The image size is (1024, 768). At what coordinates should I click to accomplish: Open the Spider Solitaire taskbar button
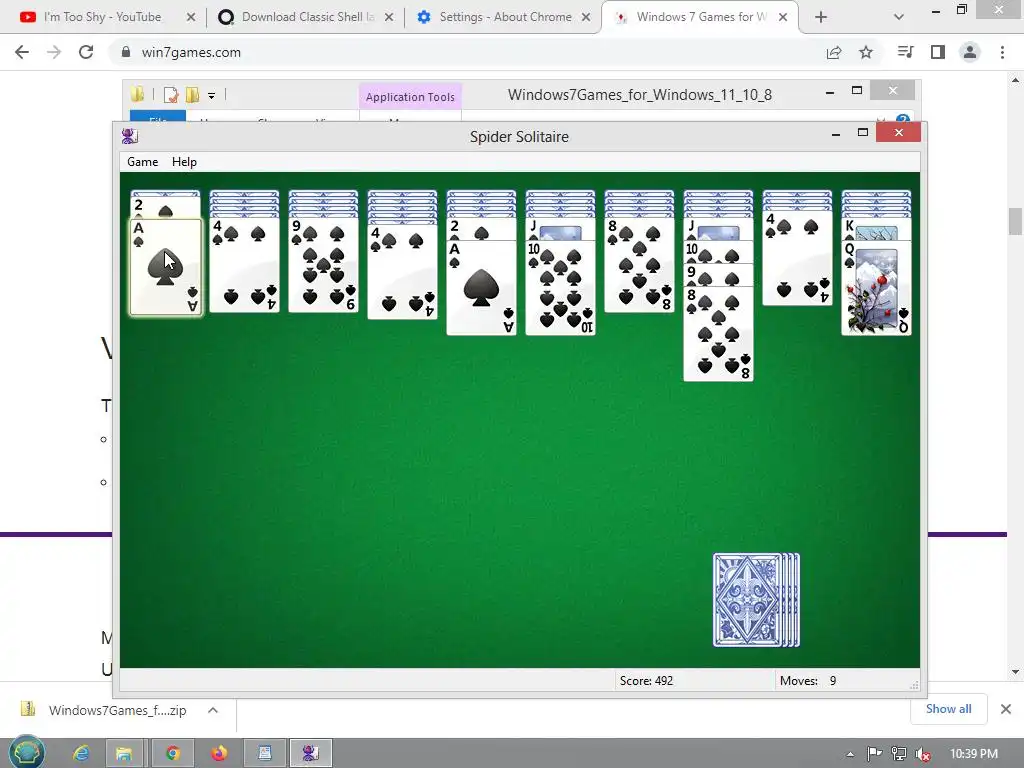click(311, 753)
